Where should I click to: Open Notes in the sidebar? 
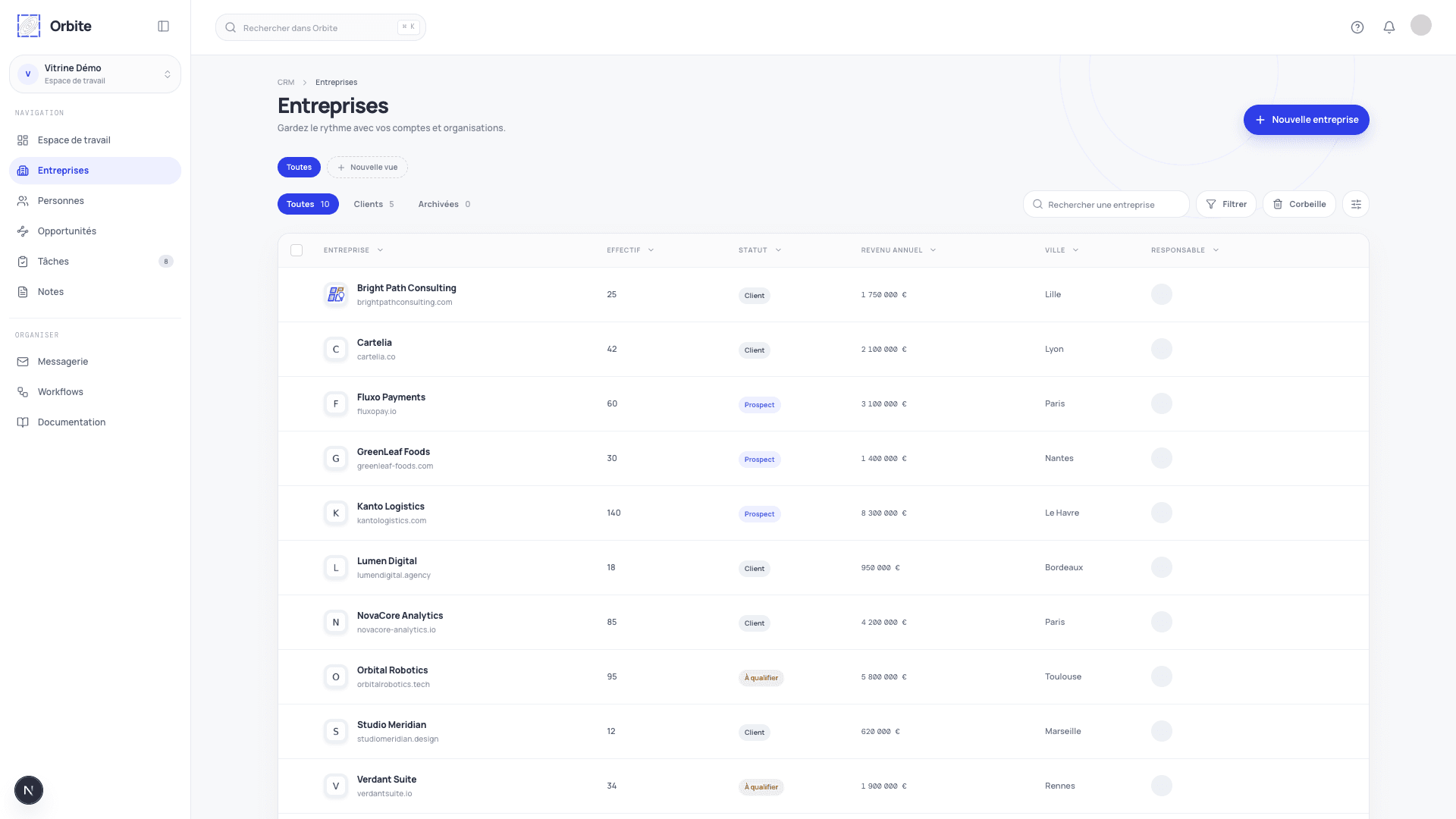tap(95, 292)
